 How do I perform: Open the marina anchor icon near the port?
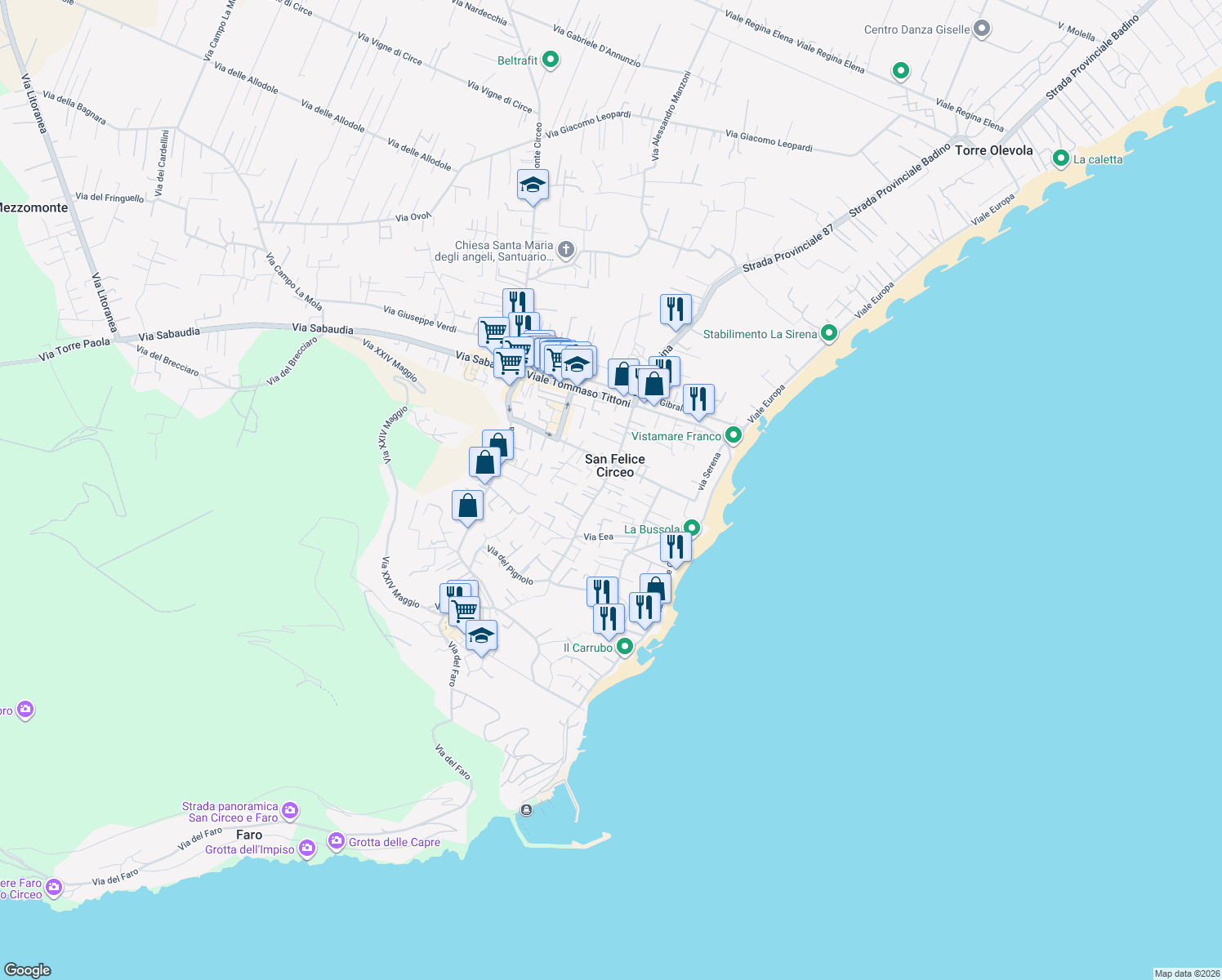click(x=526, y=809)
